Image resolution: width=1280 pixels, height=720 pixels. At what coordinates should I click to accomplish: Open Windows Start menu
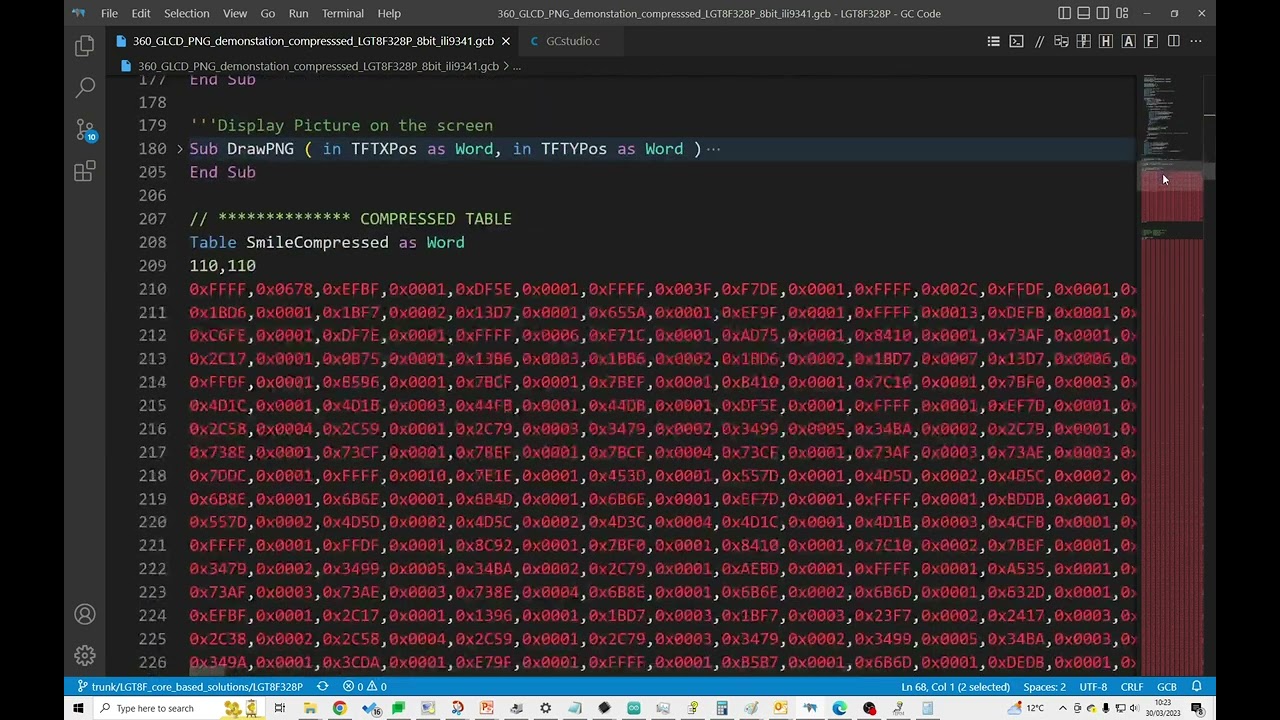(77, 708)
